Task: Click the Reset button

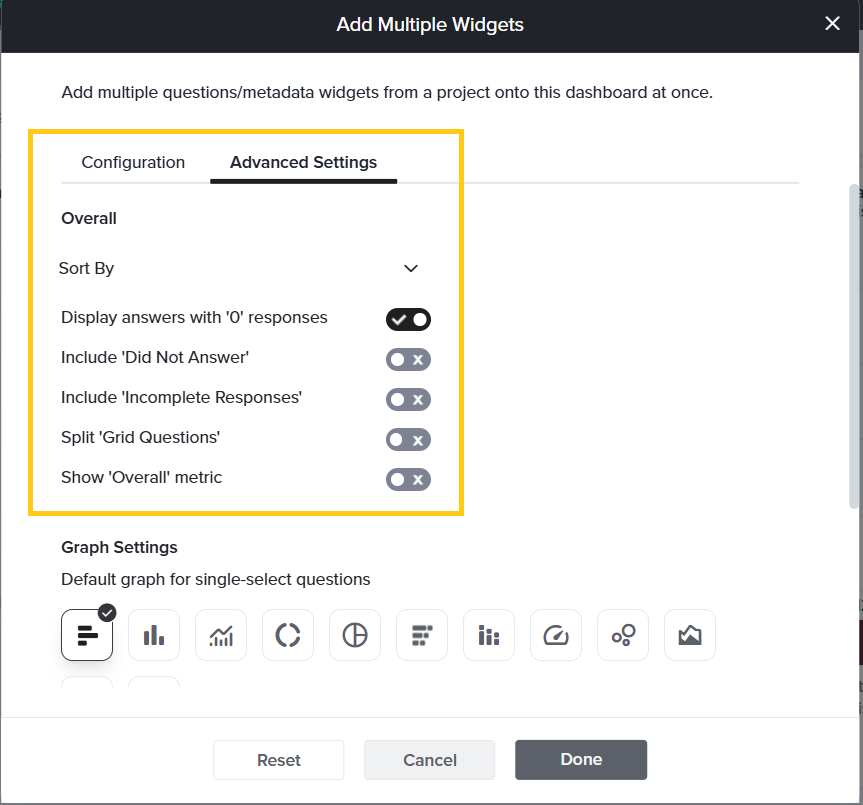Action: tap(278, 760)
